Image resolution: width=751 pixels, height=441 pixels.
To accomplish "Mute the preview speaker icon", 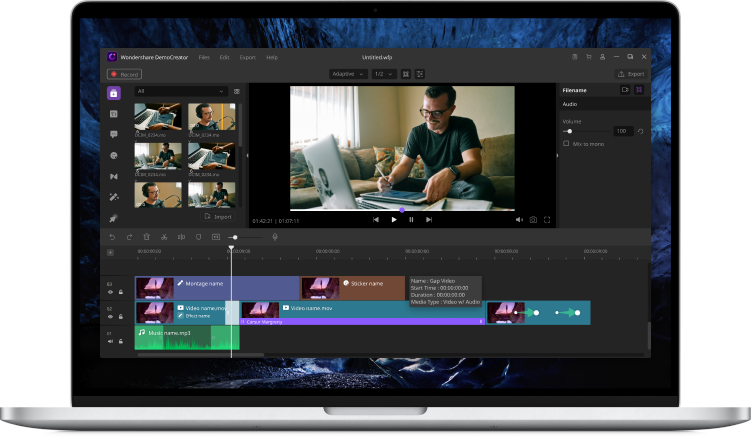I will (x=519, y=220).
